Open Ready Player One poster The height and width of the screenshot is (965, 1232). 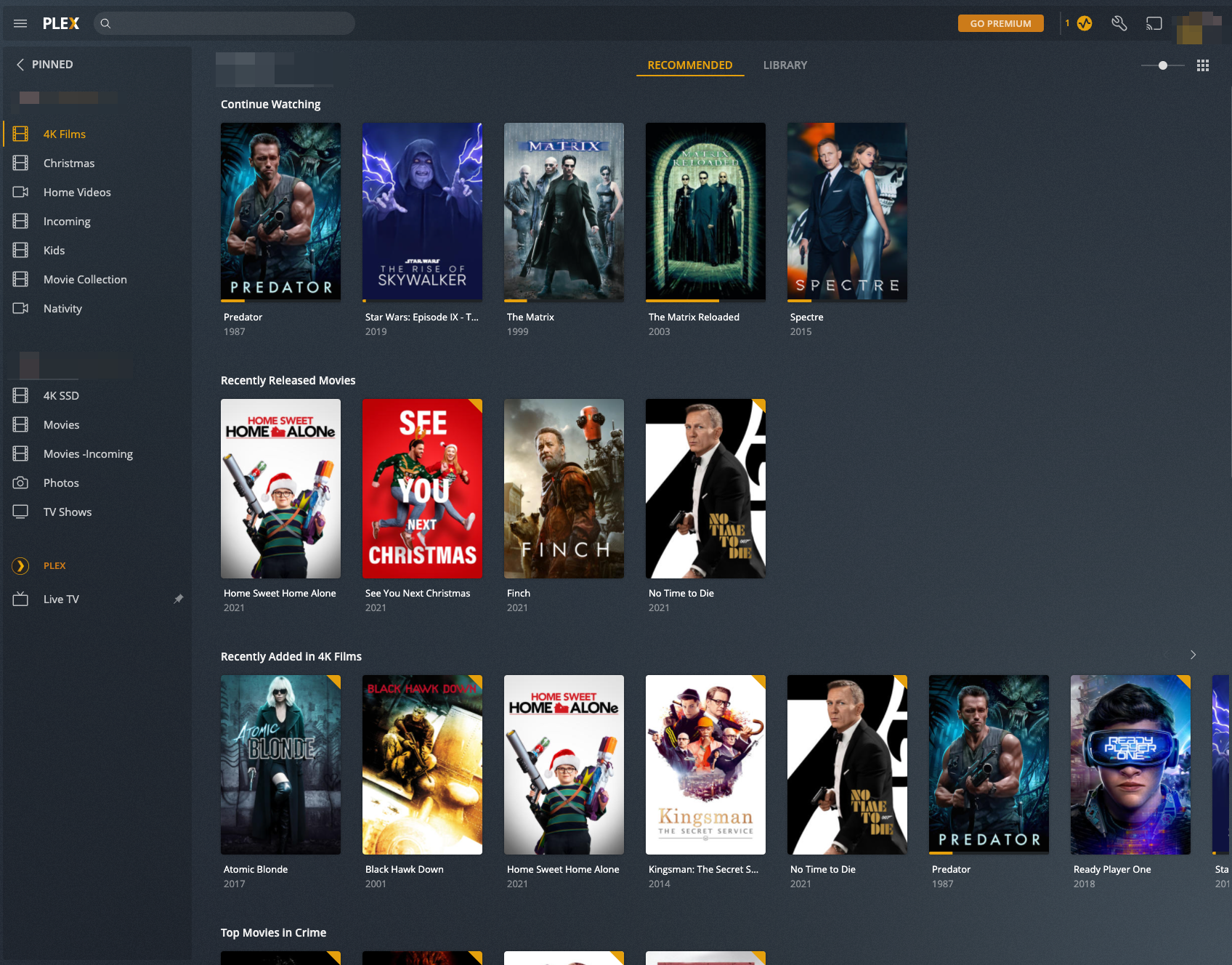point(1130,764)
